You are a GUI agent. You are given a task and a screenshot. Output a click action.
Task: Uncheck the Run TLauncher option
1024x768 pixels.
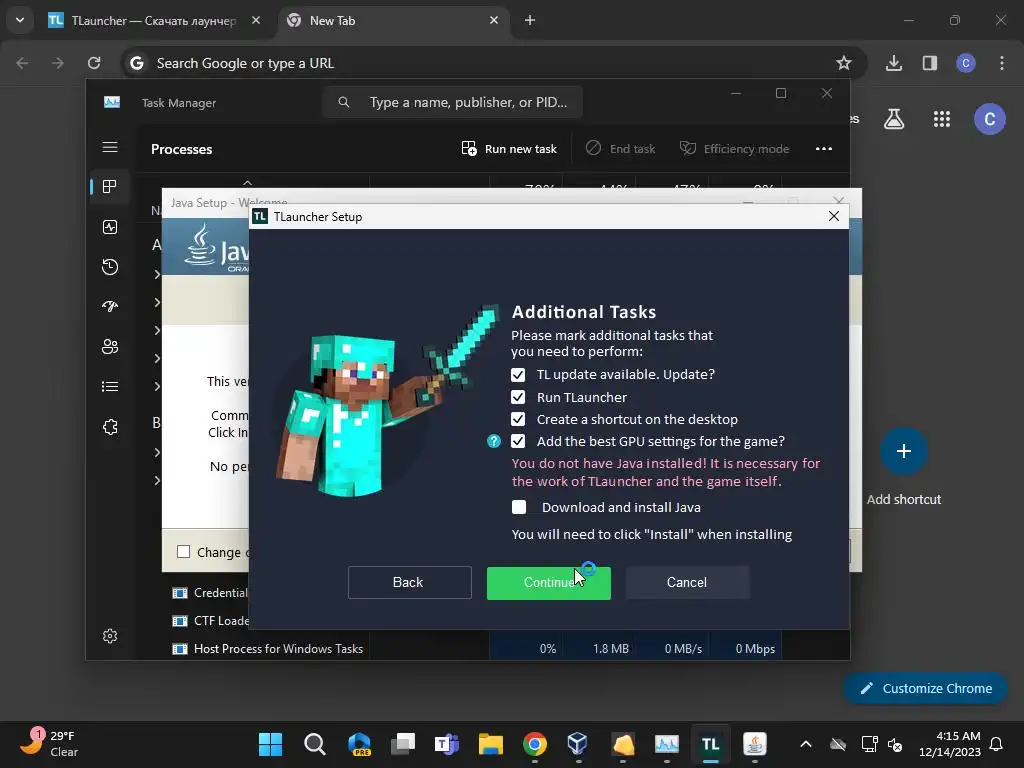tap(518, 397)
